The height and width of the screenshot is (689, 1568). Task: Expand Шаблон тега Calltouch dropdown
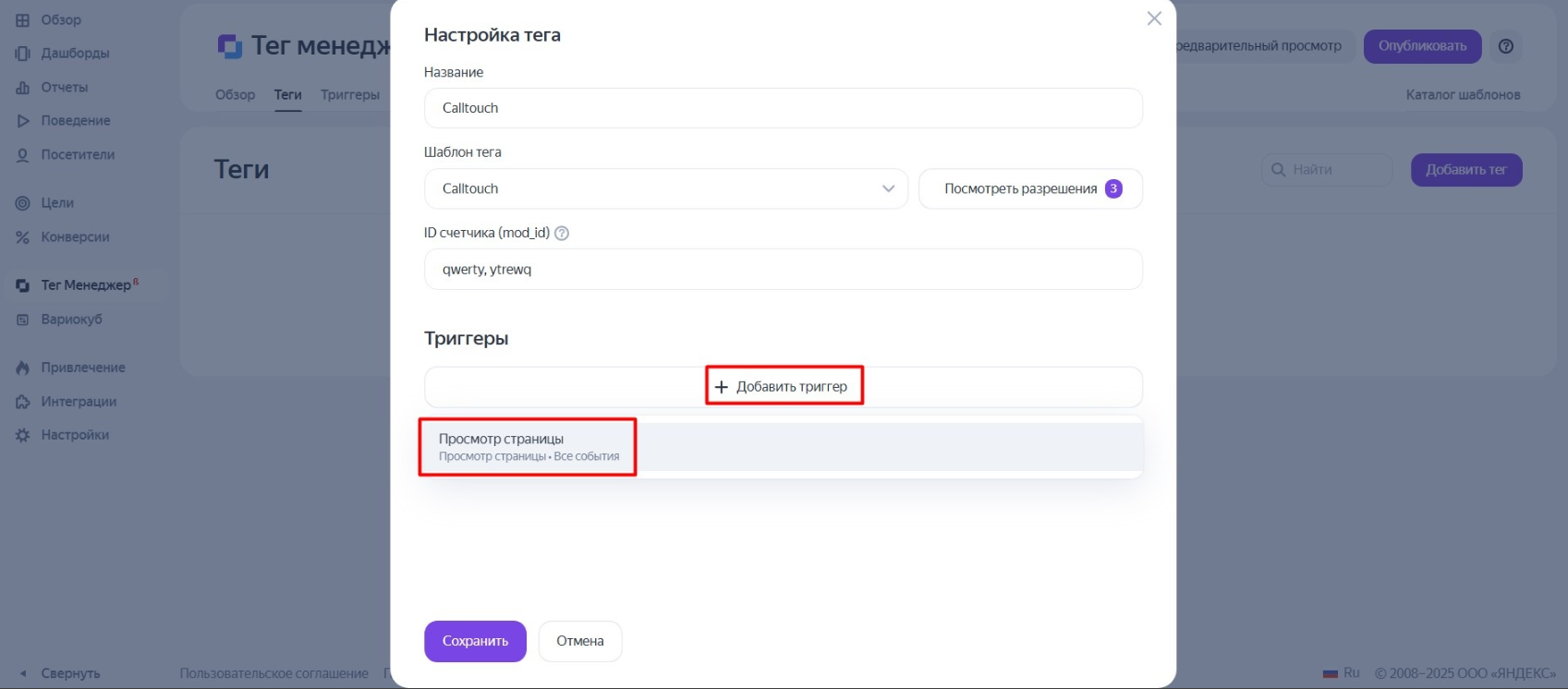pyautogui.click(x=666, y=188)
